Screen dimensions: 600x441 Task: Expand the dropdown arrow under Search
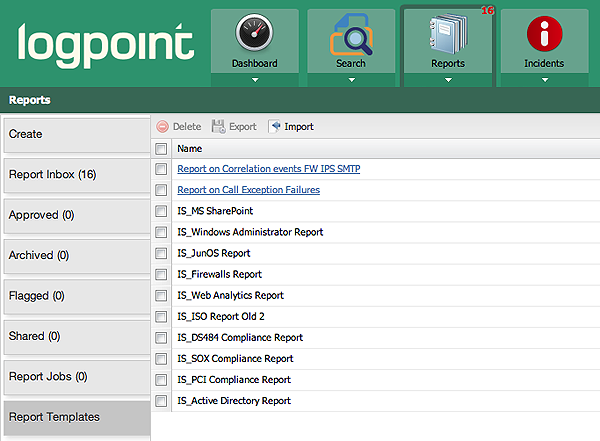(350, 79)
